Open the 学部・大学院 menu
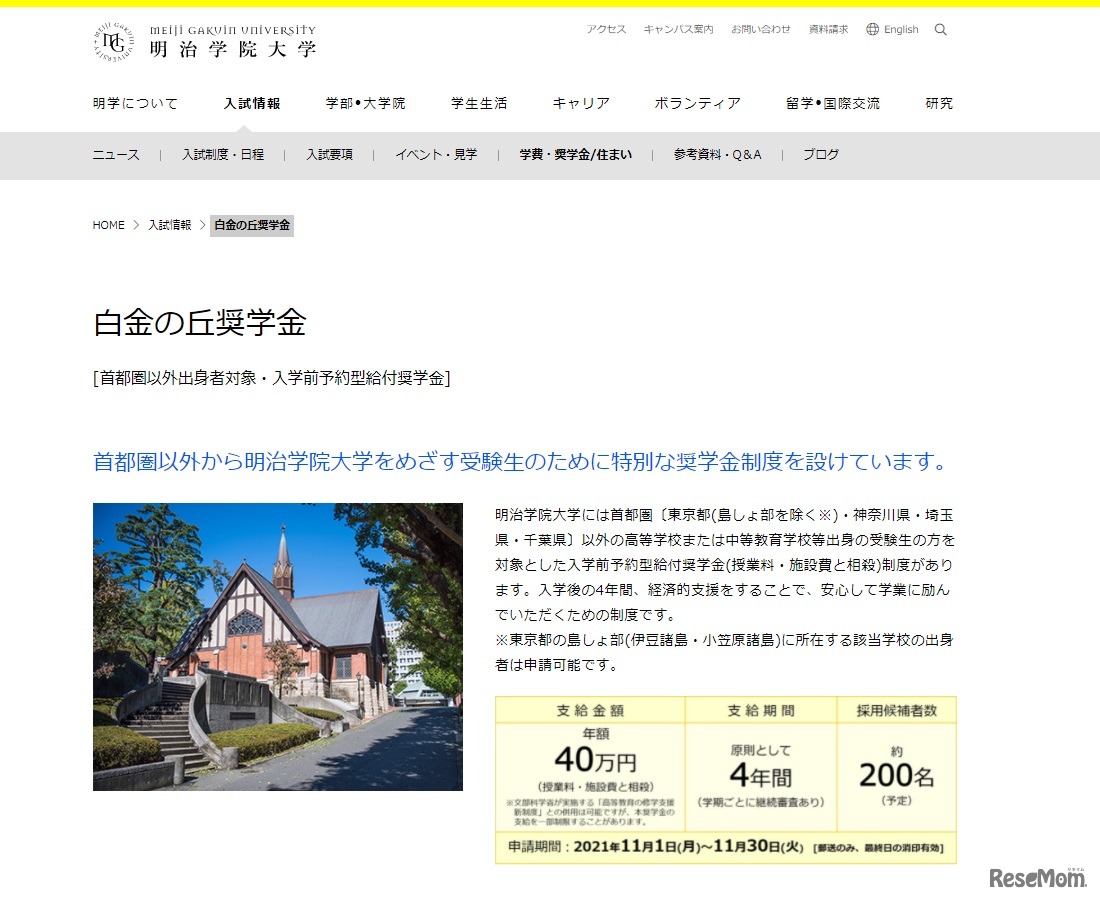The height and width of the screenshot is (901, 1100). tap(365, 102)
